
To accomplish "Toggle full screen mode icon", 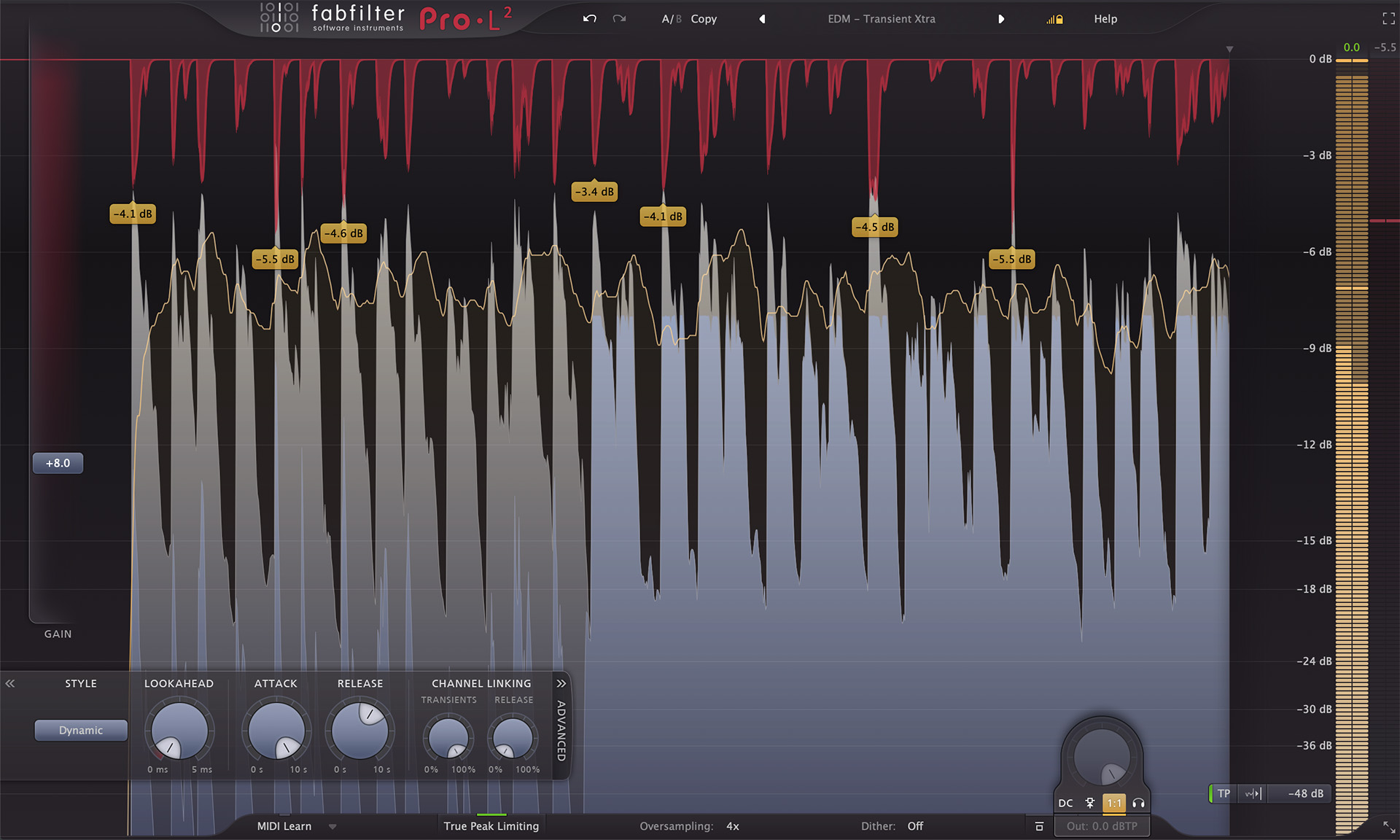I will [1388, 19].
